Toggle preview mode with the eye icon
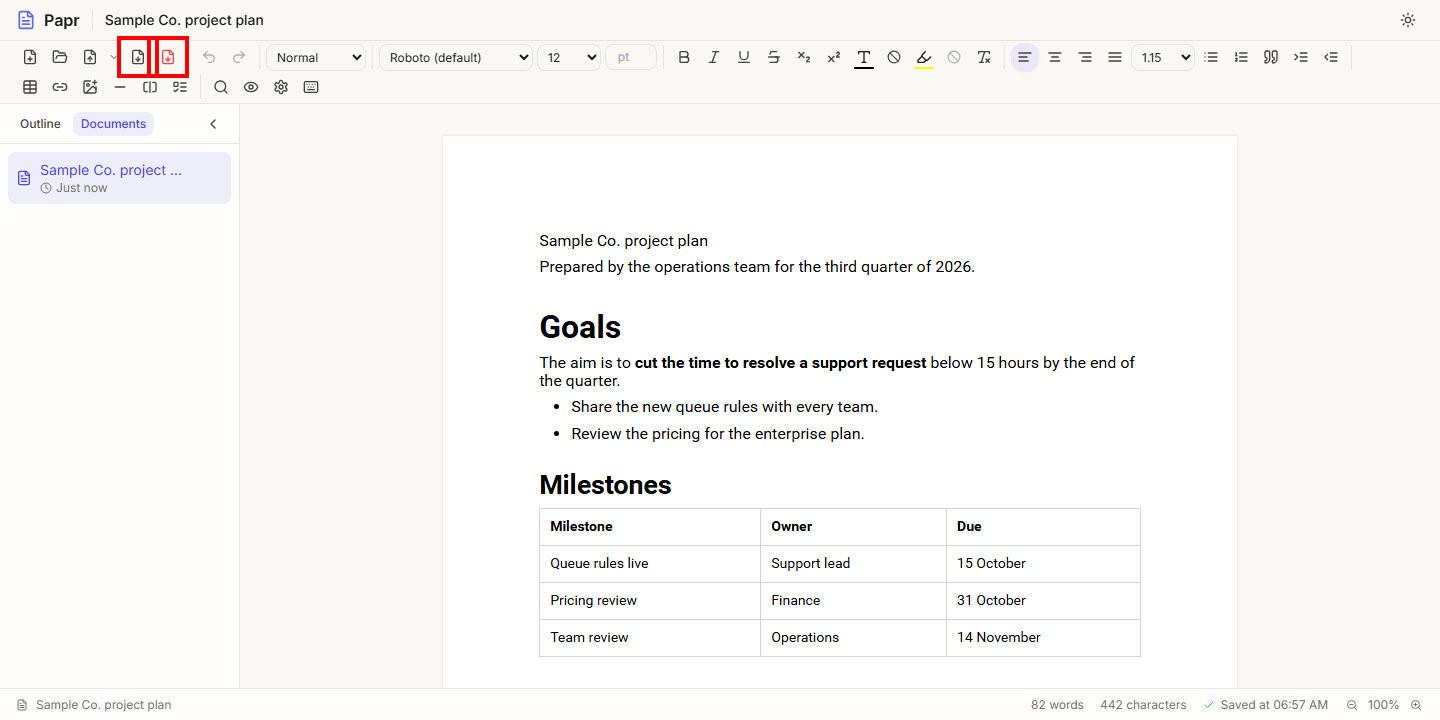1440x720 pixels. tap(251, 87)
